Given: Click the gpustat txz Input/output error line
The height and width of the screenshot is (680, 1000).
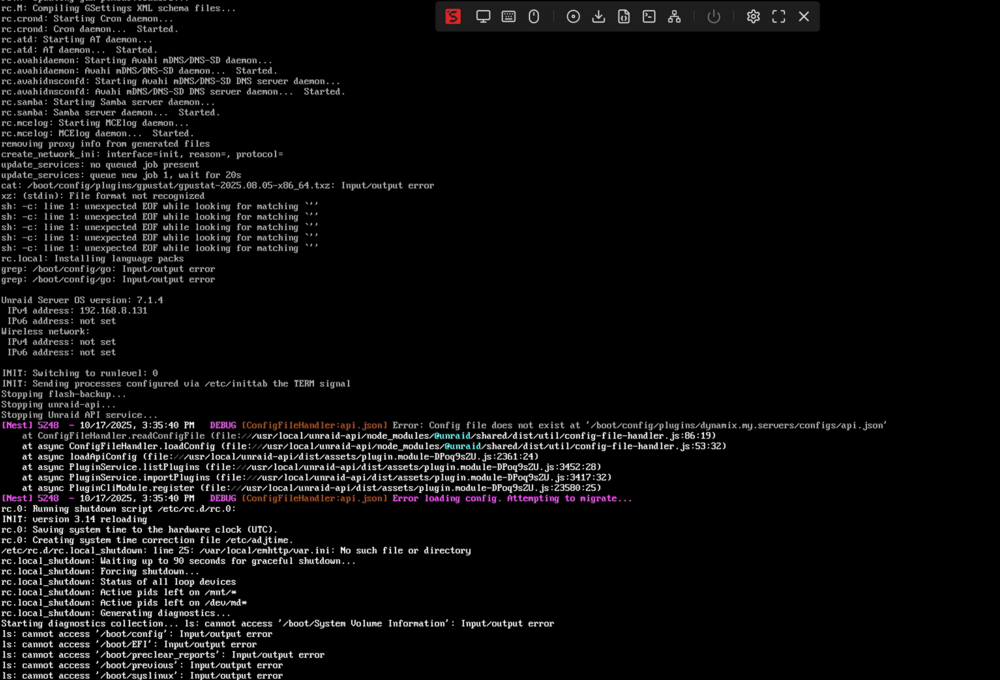Looking at the screenshot, I should (x=217, y=186).
